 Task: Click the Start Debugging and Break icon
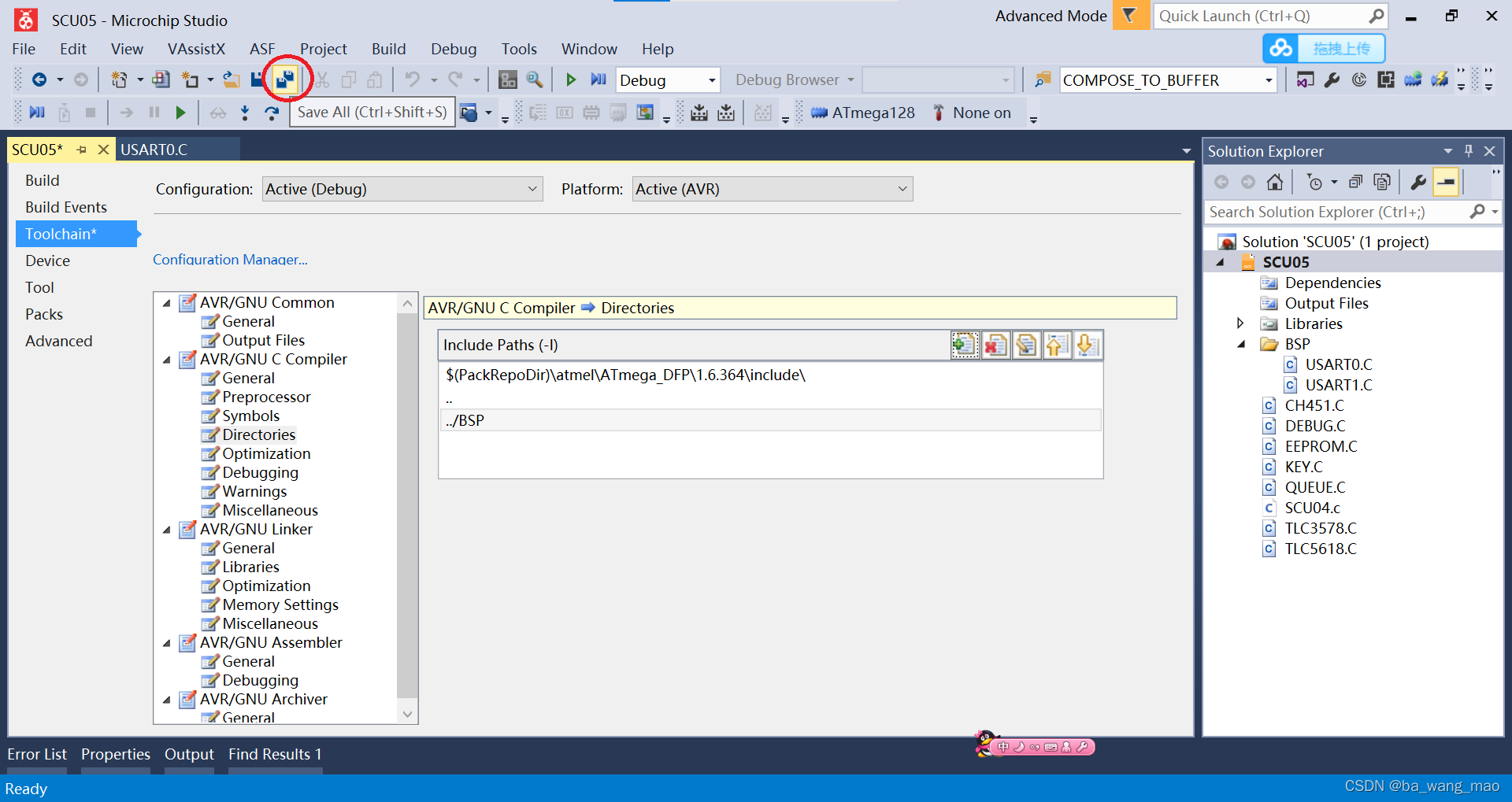pos(598,79)
